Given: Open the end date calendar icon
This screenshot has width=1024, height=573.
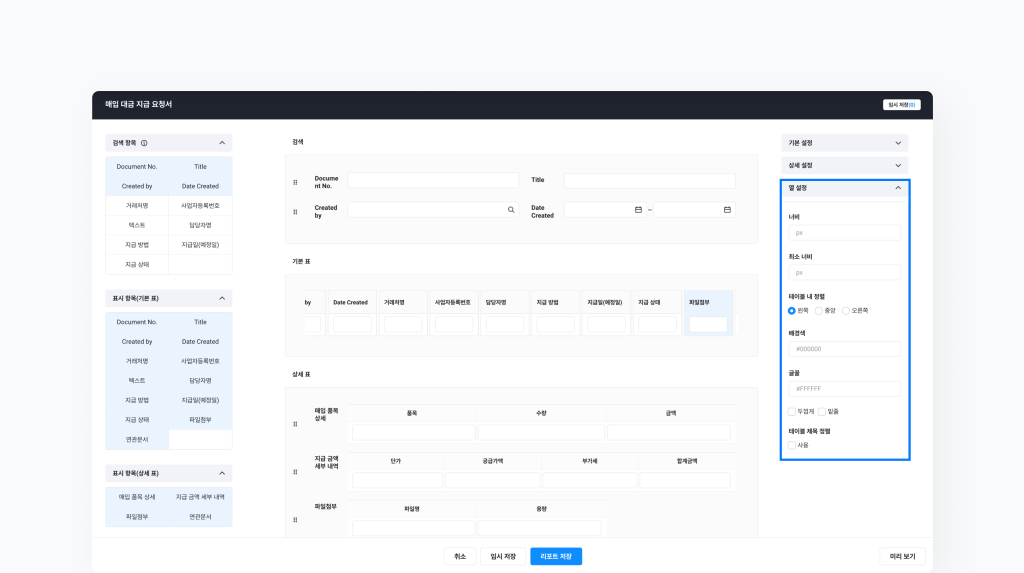Looking at the screenshot, I should click(727, 210).
